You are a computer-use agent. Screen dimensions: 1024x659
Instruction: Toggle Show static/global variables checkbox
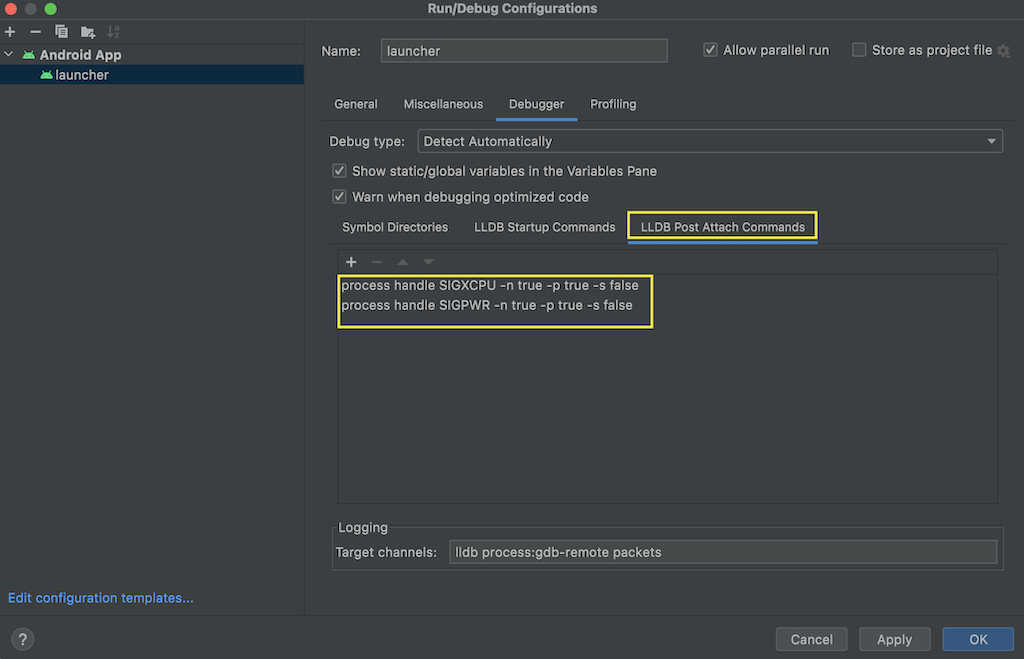click(x=339, y=171)
